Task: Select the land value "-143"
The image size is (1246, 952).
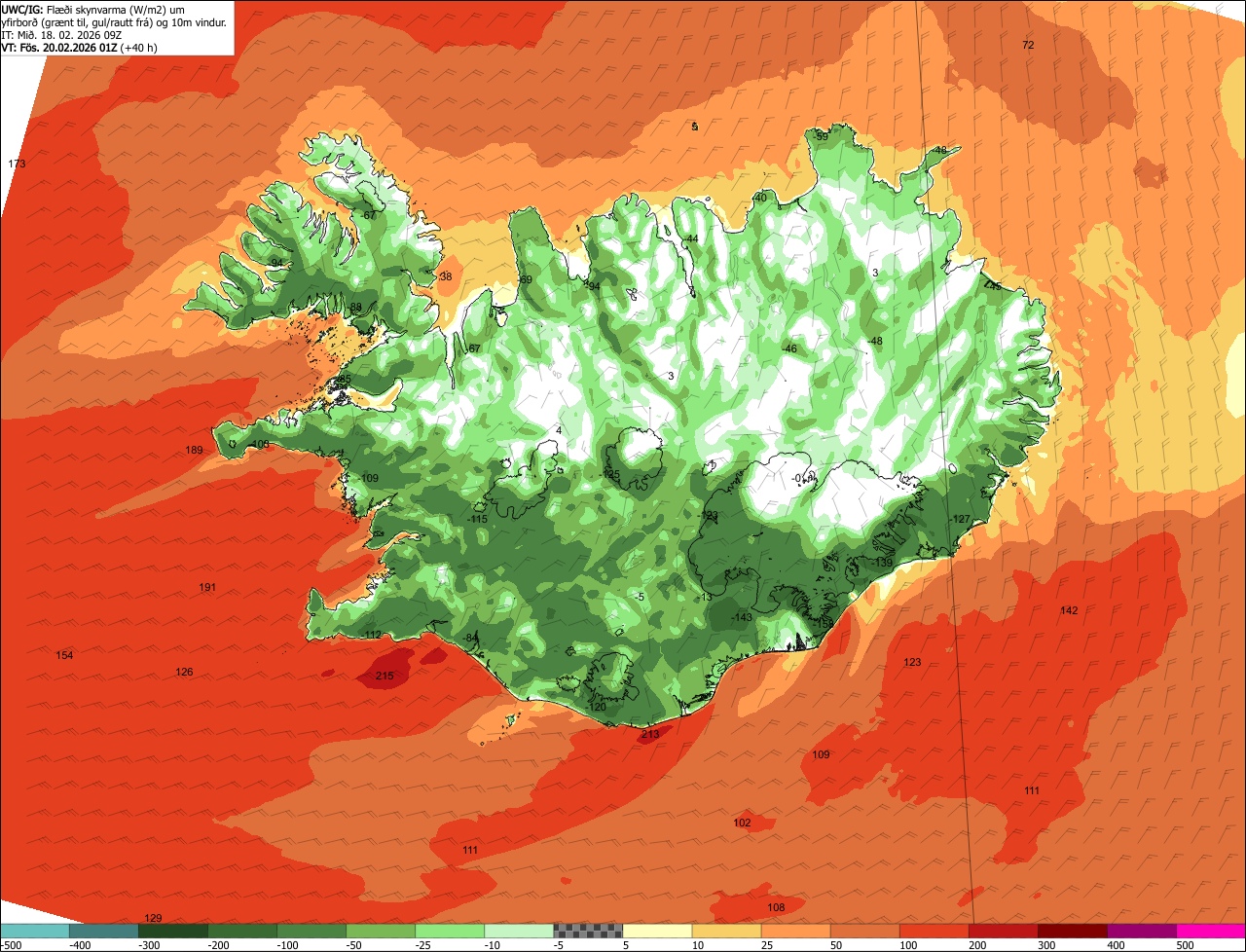Action: [x=741, y=617]
